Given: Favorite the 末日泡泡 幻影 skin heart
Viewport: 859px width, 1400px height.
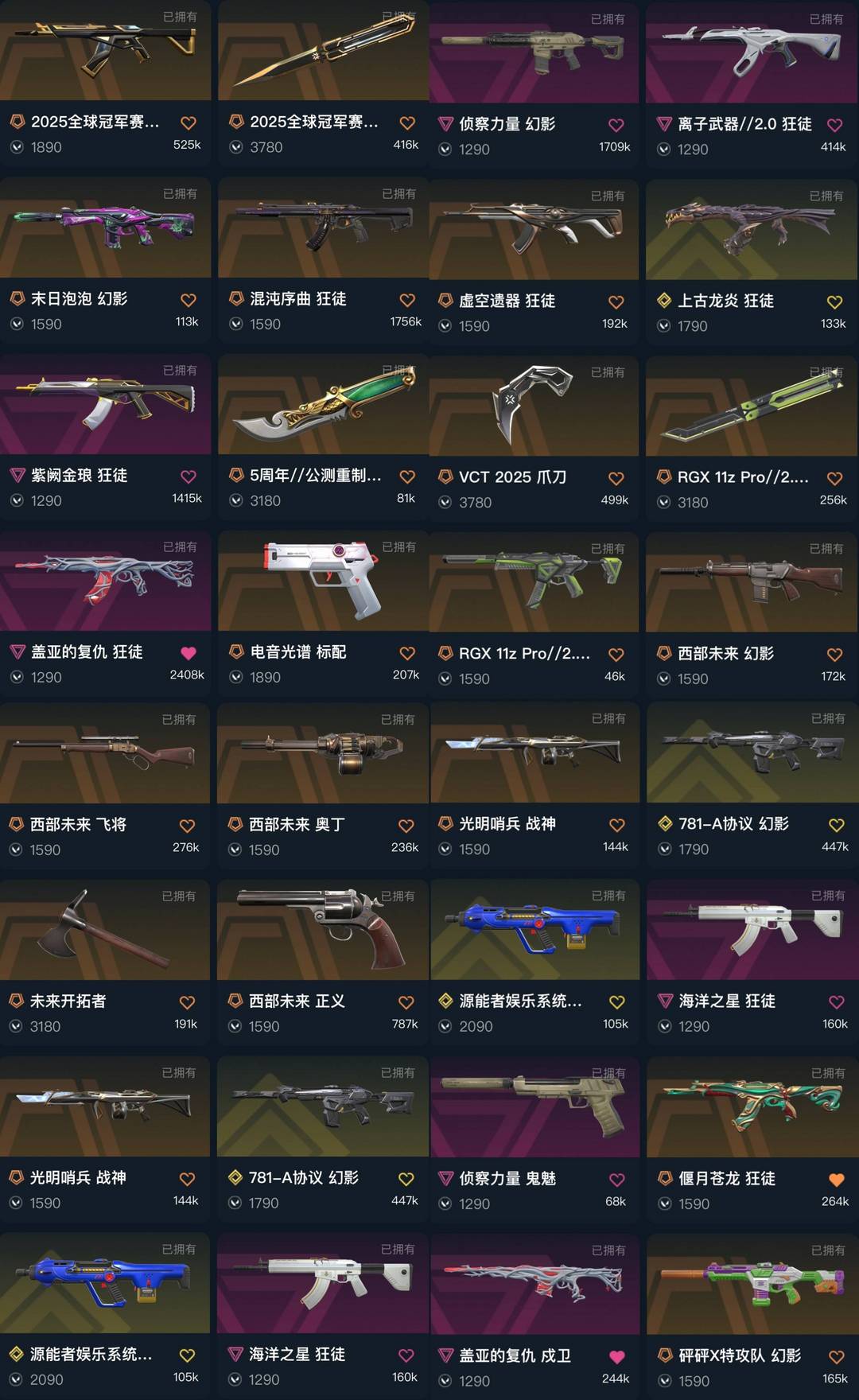Looking at the screenshot, I should [189, 300].
